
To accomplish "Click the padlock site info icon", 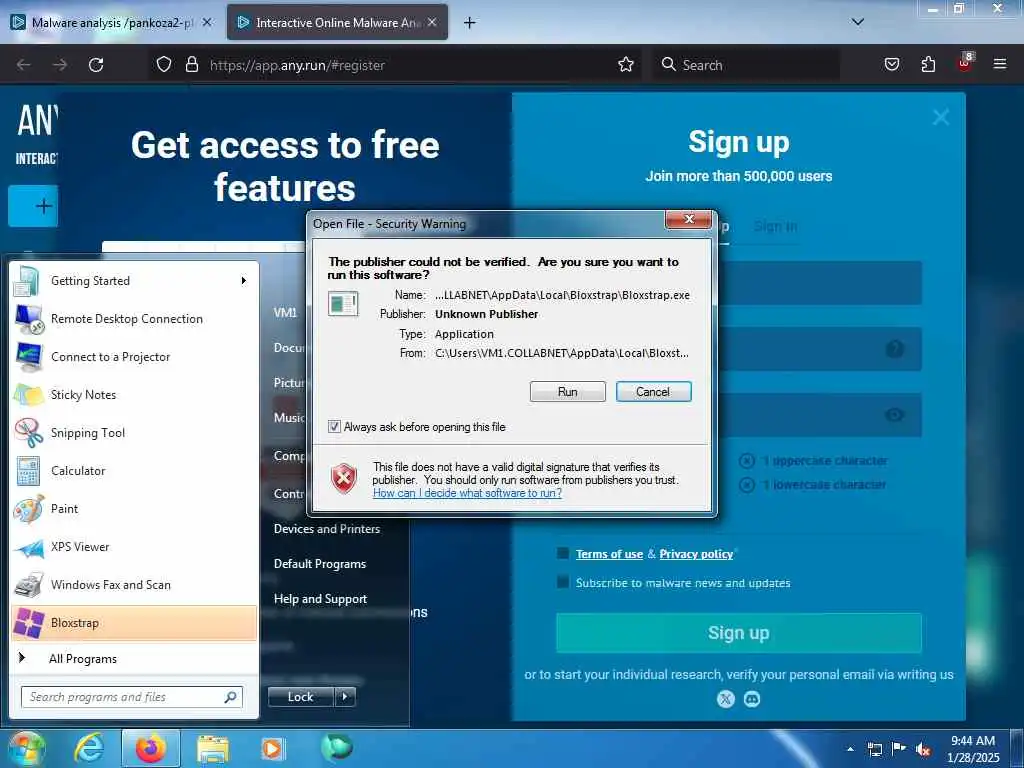I will pos(191,64).
